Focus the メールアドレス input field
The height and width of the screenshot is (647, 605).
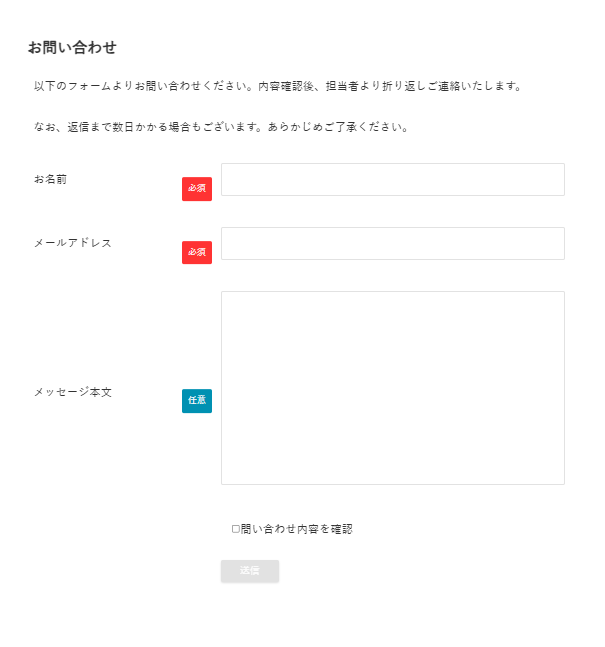(392, 244)
